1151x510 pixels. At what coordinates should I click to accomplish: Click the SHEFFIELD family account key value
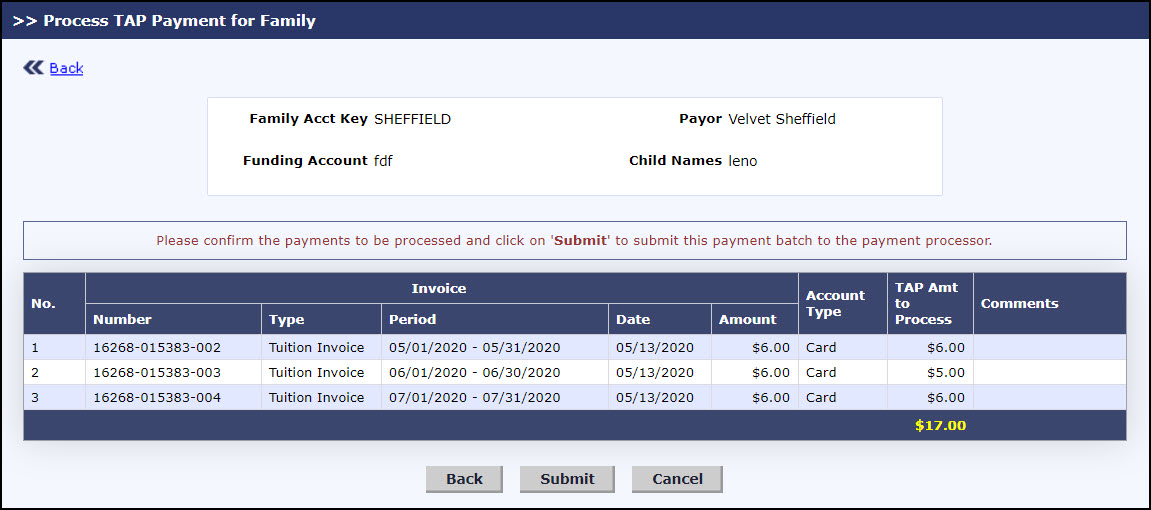click(412, 119)
